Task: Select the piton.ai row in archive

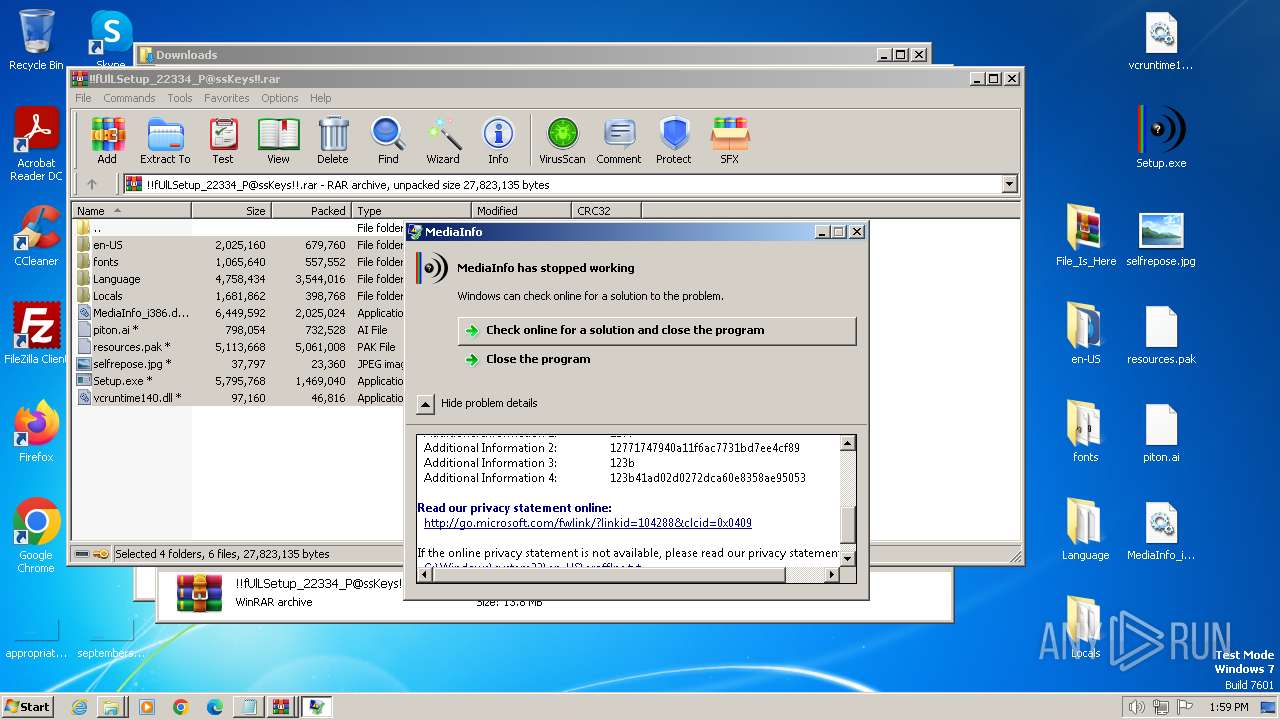Action: coord(238,330)
